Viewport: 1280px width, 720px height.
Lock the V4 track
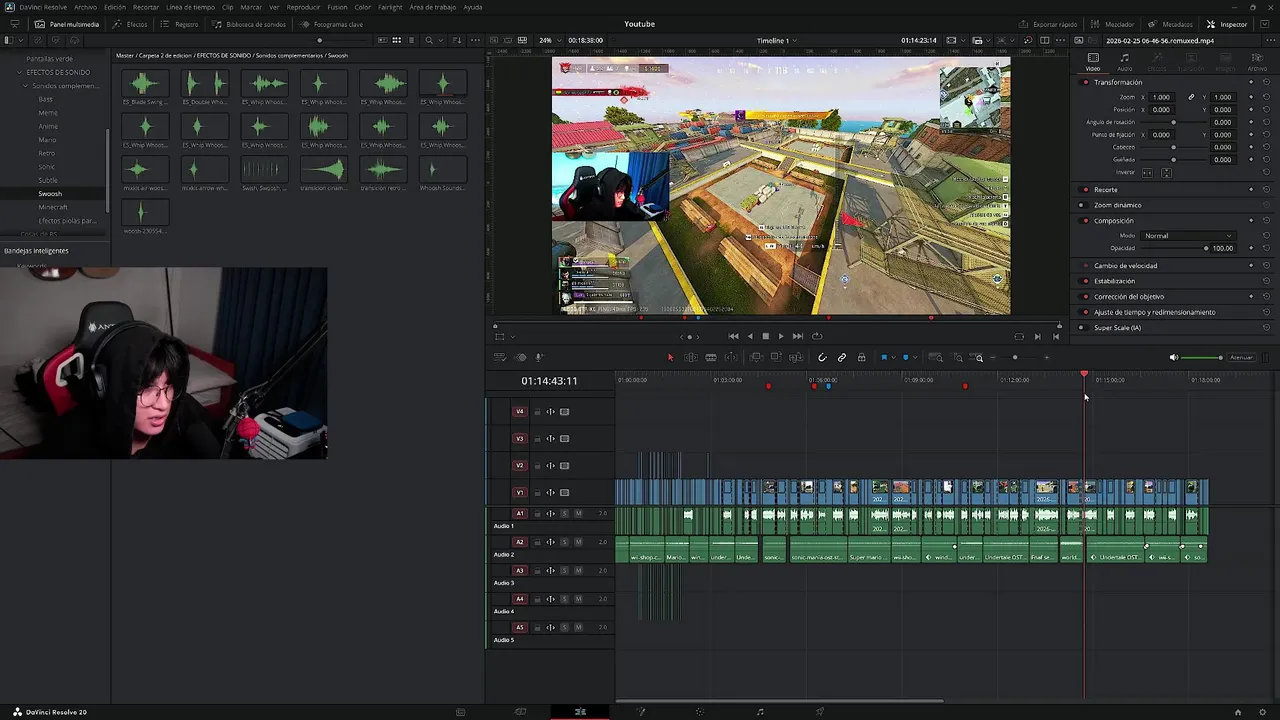[x=537, y=411]
